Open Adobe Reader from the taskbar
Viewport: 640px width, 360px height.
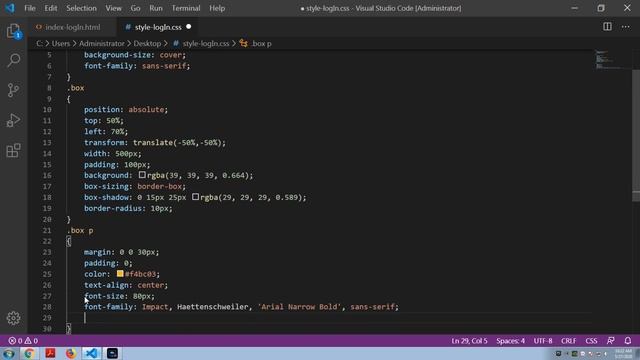tap(50, 353)
